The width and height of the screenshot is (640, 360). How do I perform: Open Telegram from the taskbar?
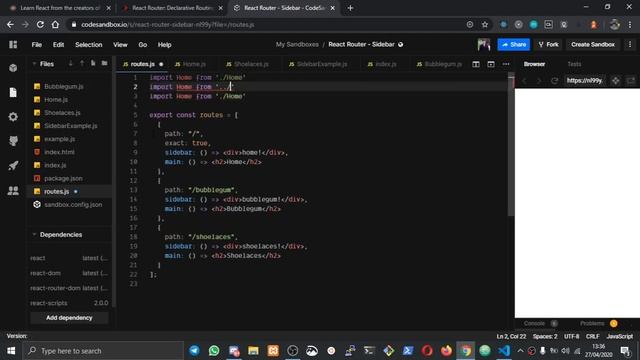tap(194, 351)
